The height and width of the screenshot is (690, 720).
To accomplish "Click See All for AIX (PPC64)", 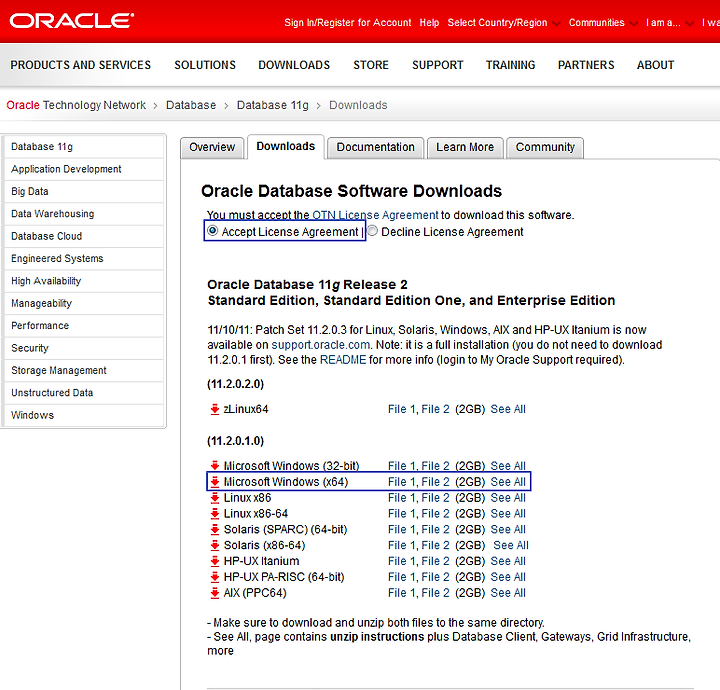I will [x=508, y=593].
